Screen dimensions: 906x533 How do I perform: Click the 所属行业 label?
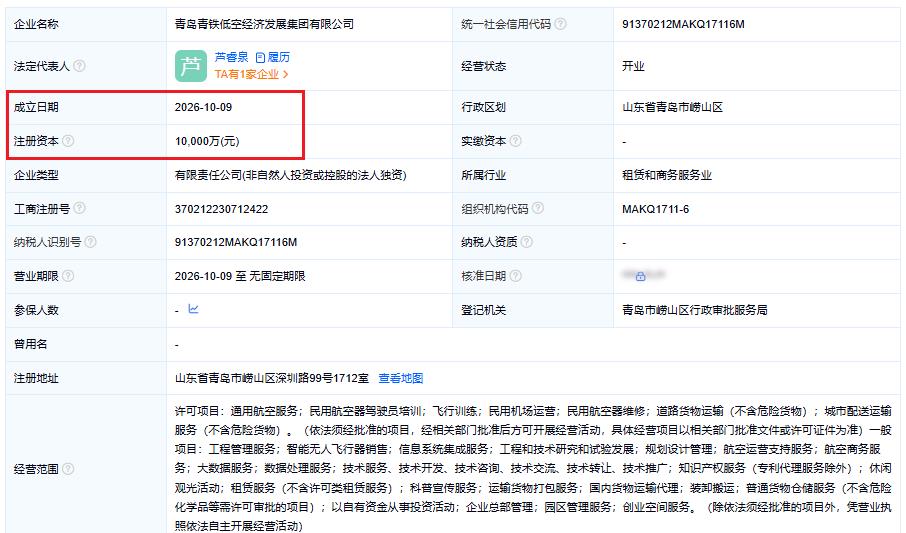click(x=483, y=175)
